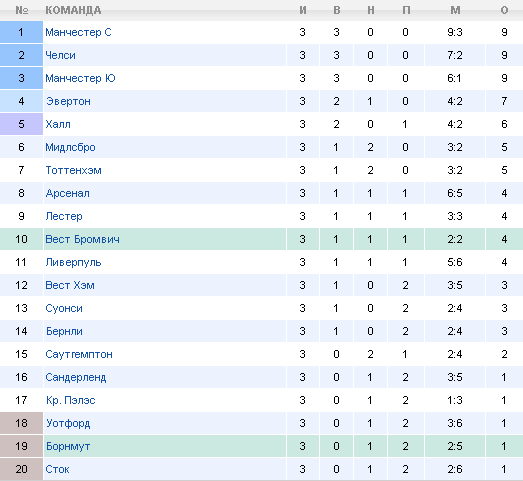Image resolution: width=523 pixels, height=481 pixels.
Task: Click the Саутгемптон team name
Action: pyautogui.click(x=79, y=354)
